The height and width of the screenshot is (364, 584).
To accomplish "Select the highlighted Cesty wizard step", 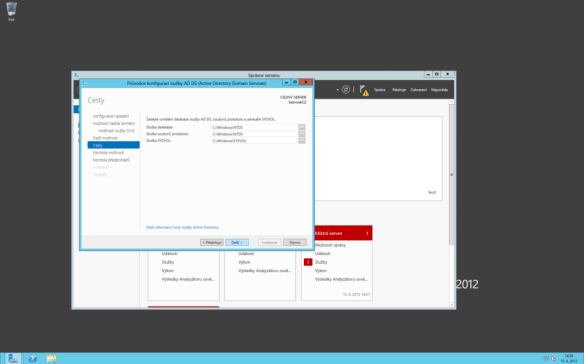I will 114,145.
